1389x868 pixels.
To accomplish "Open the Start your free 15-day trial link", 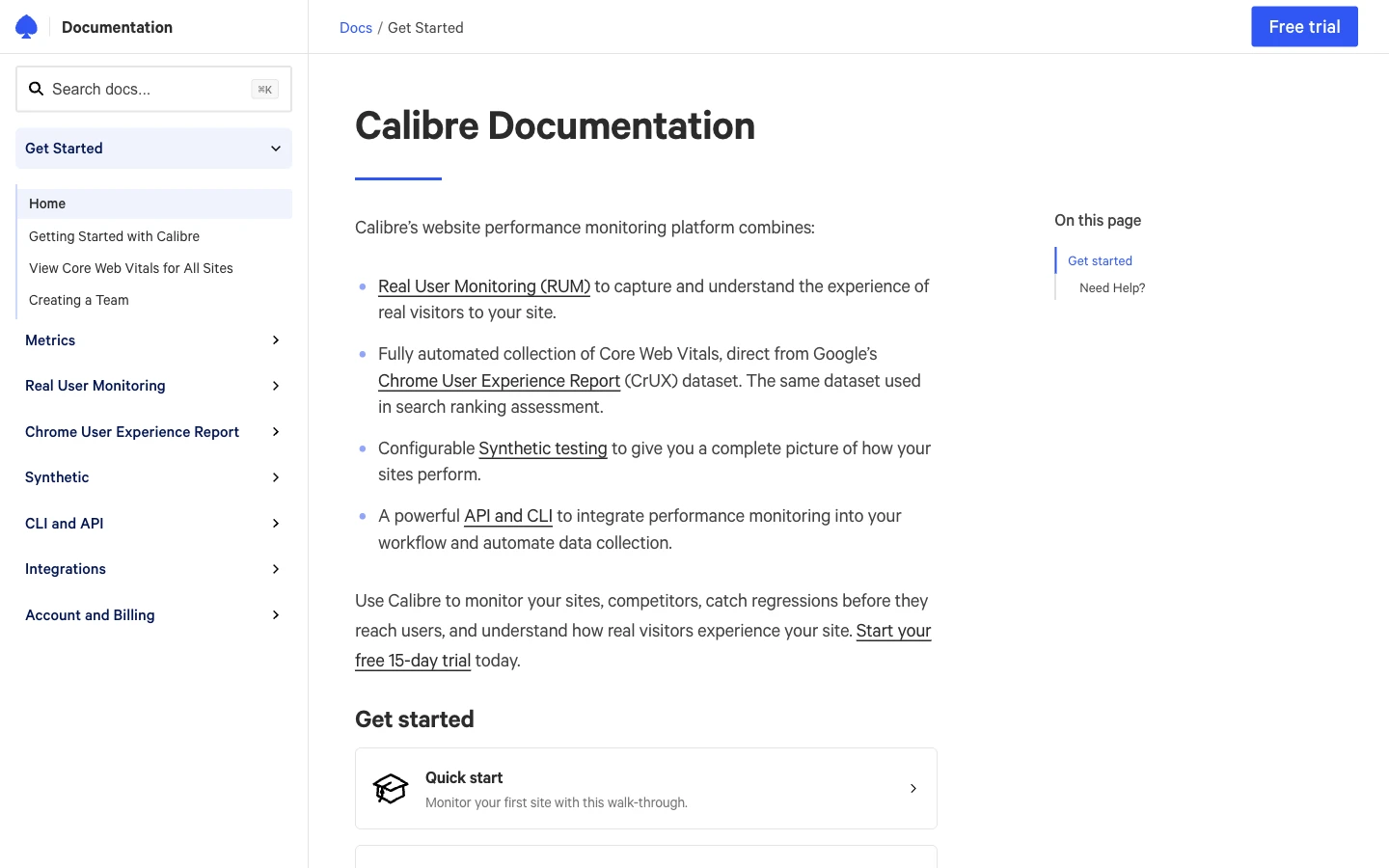I will tap(893, 631).
